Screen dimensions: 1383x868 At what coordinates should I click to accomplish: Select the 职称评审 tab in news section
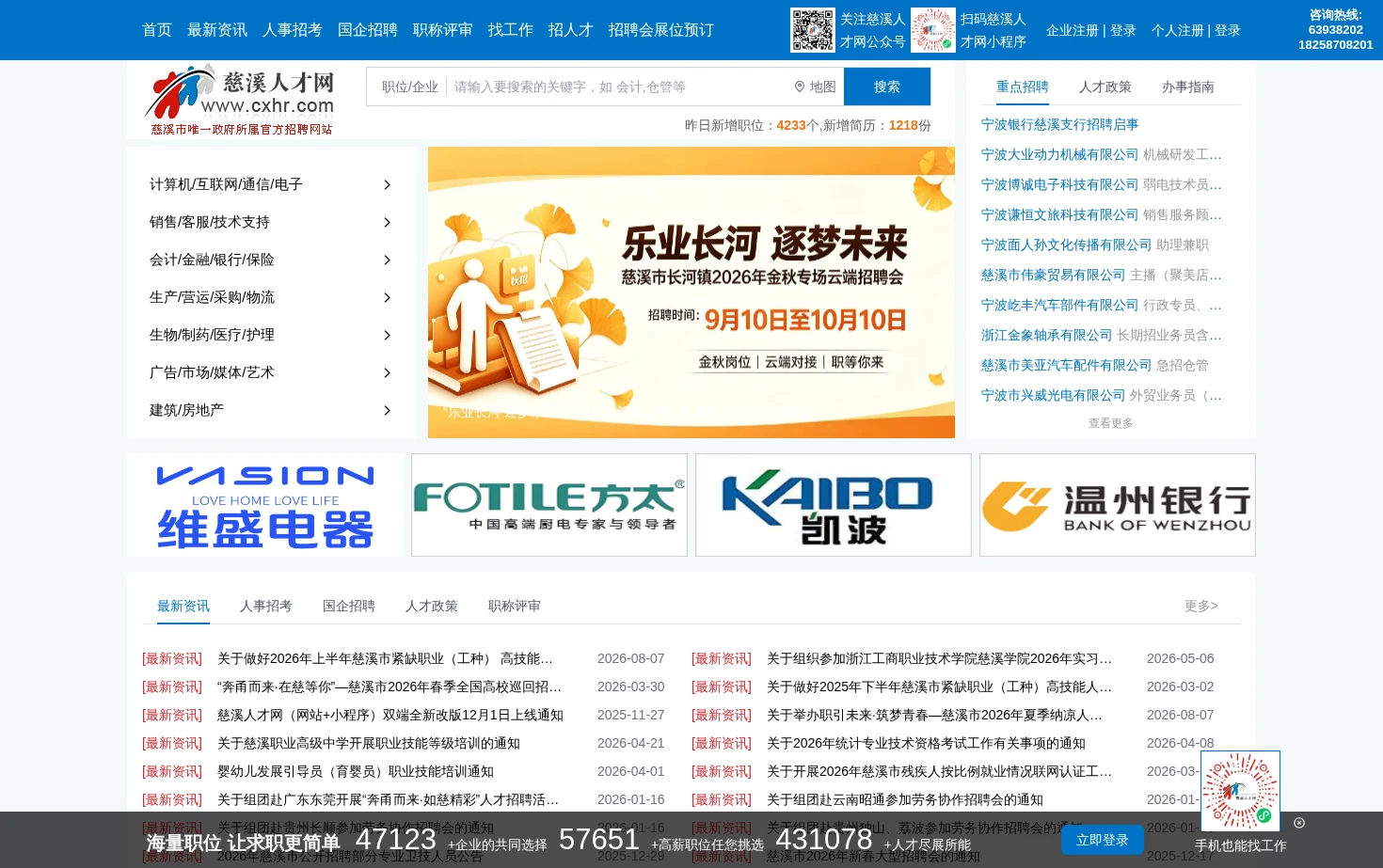pos(515,606)
